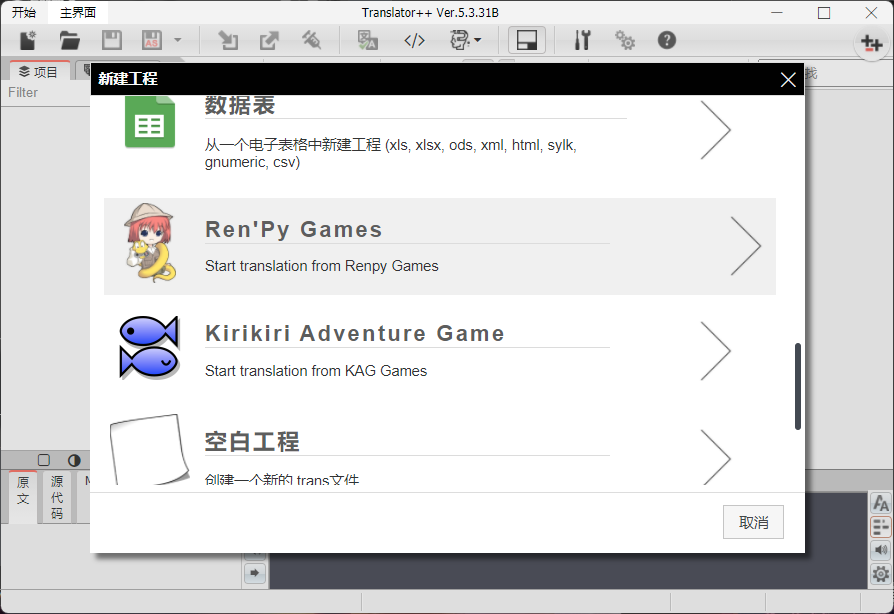Select the 源代码 tab
This screenshot has width=894, height=614.
[x=57, y=497]
